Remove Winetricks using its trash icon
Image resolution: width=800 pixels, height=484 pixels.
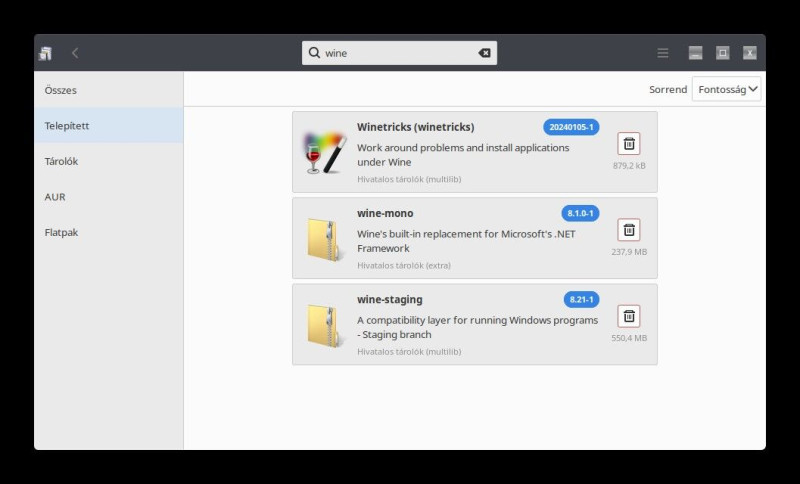coord(629,144)
